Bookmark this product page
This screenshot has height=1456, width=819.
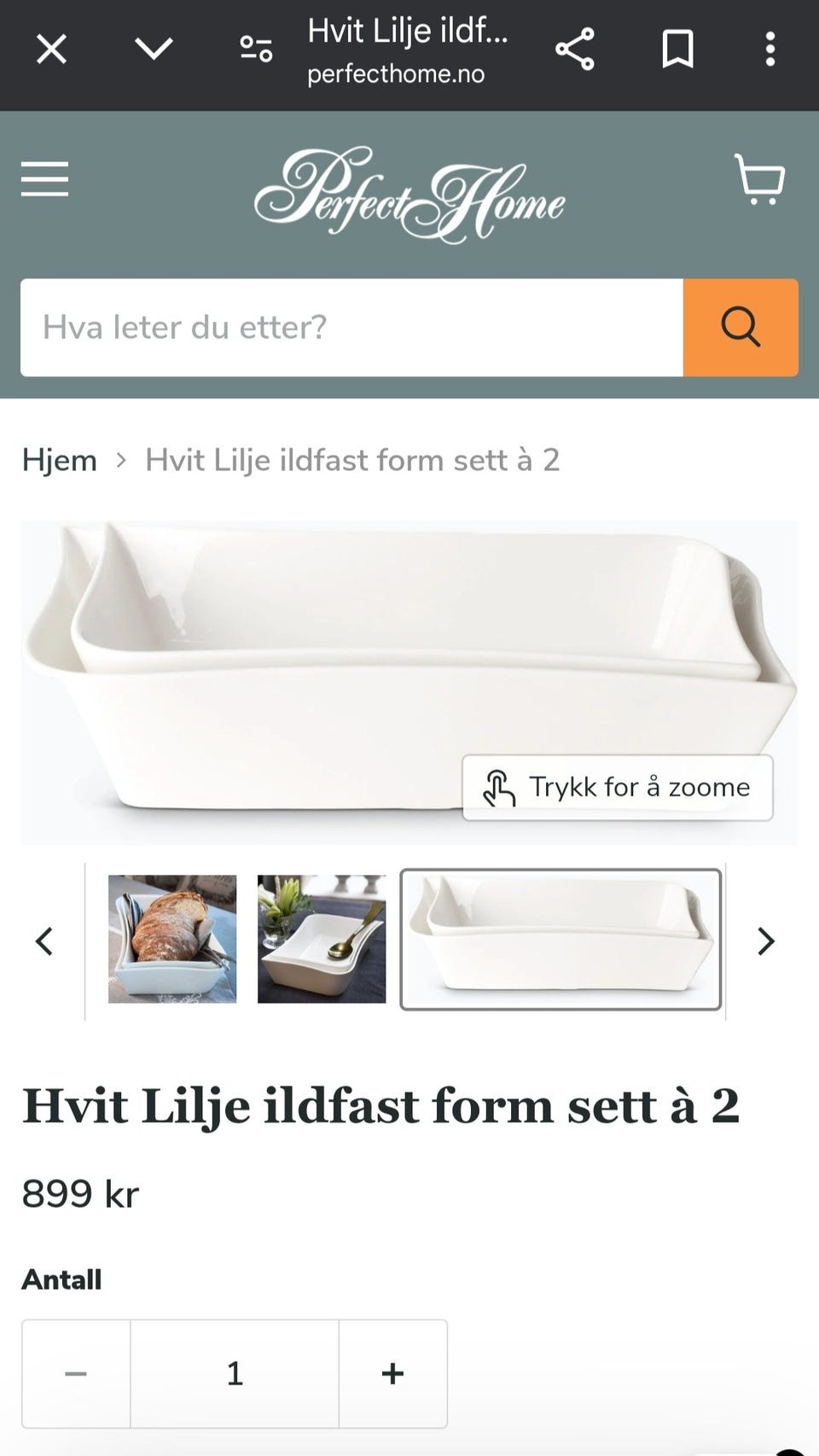tap(677, 50)
